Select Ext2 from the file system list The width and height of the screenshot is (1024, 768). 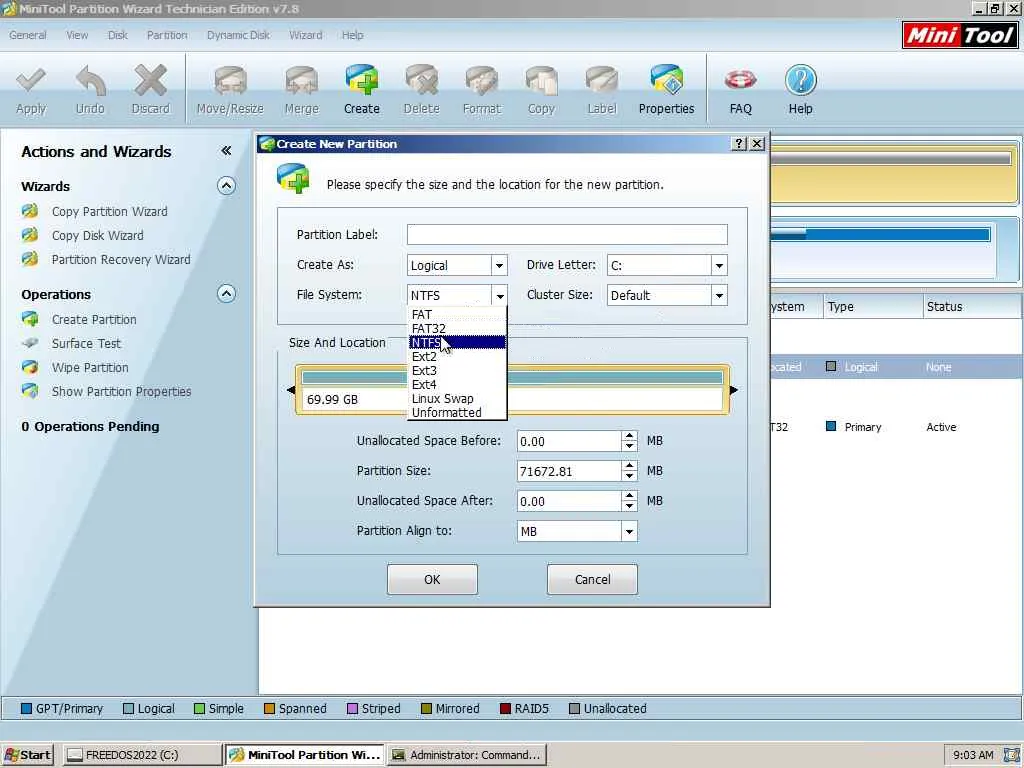(457, 357)
